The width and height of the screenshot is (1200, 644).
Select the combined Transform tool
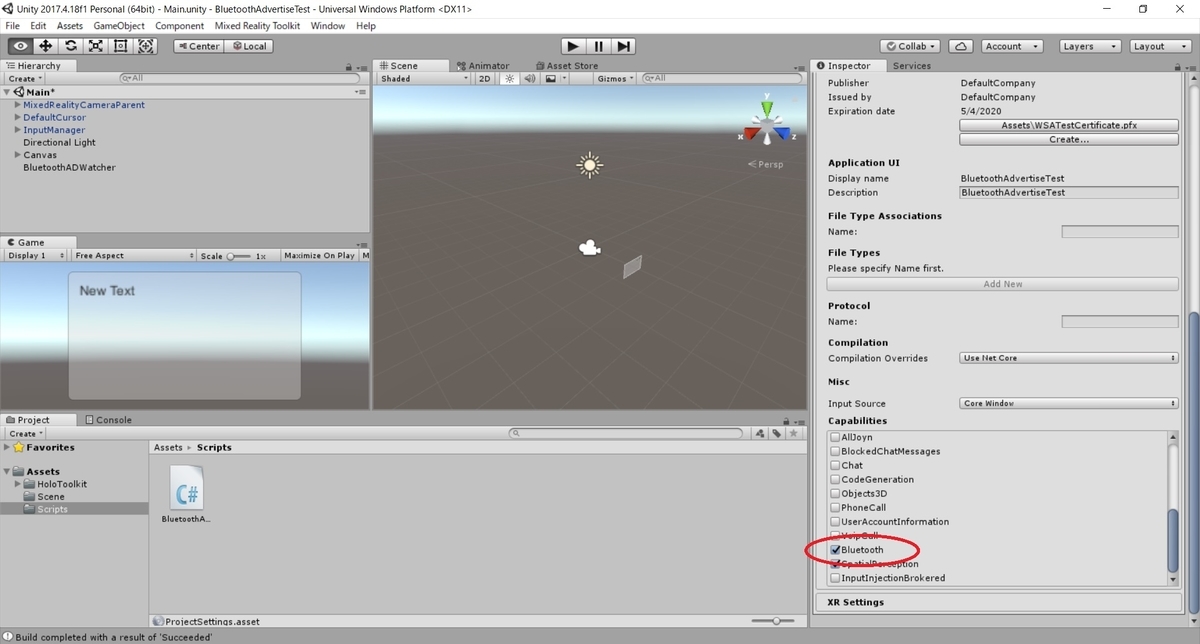tap(146, 46)
